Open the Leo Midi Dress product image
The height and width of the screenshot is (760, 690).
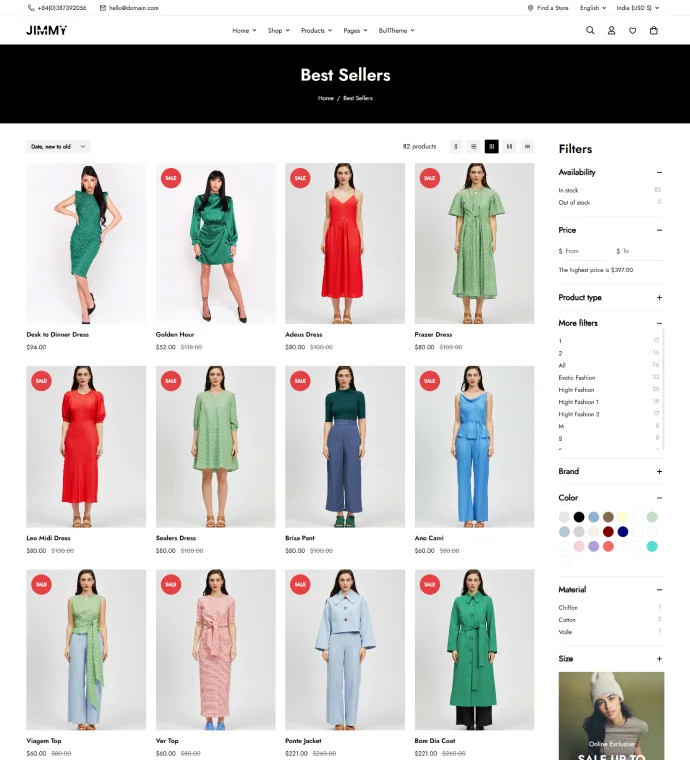tap(86, 446)
